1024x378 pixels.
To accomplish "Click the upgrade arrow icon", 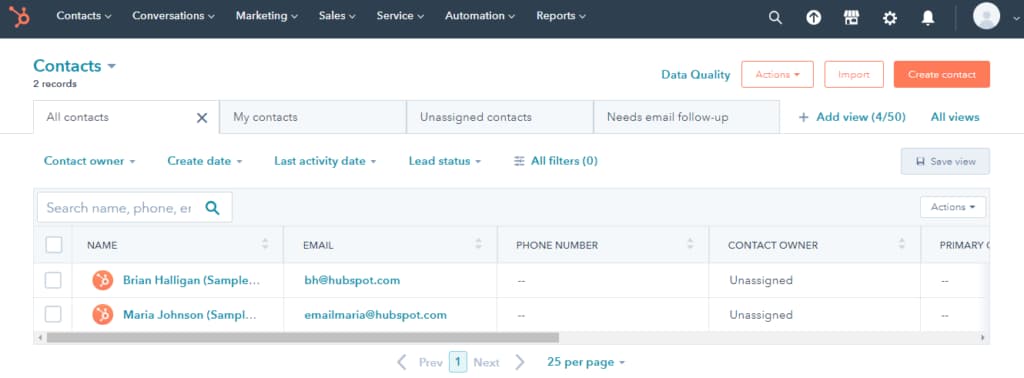I will coord(813,18).
